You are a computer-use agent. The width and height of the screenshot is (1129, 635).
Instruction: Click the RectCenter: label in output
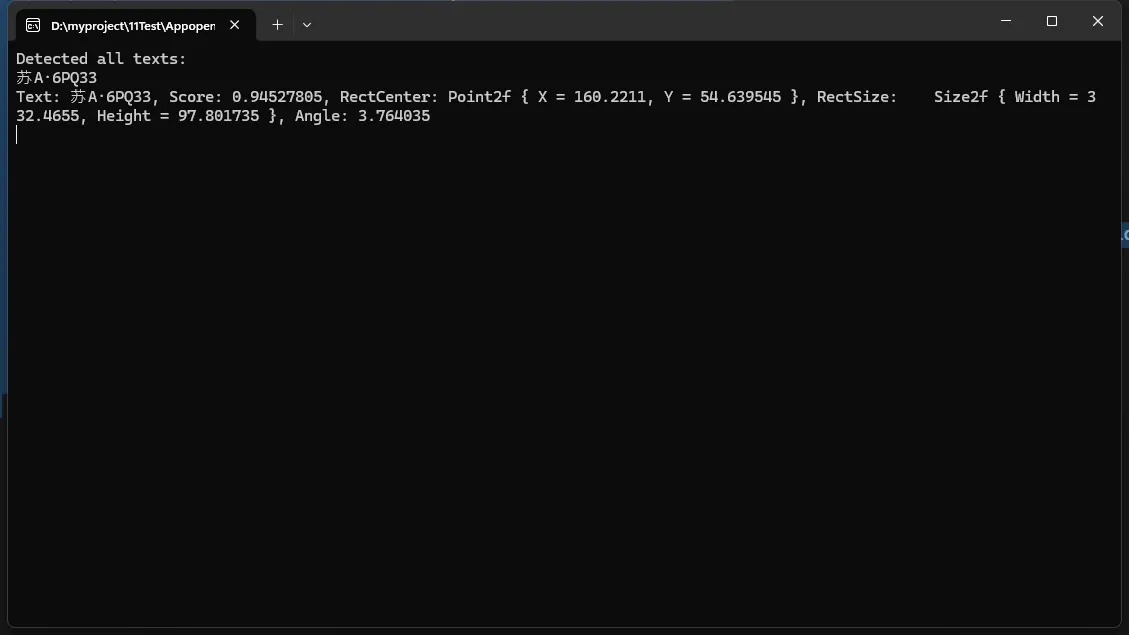coord(389,97)
